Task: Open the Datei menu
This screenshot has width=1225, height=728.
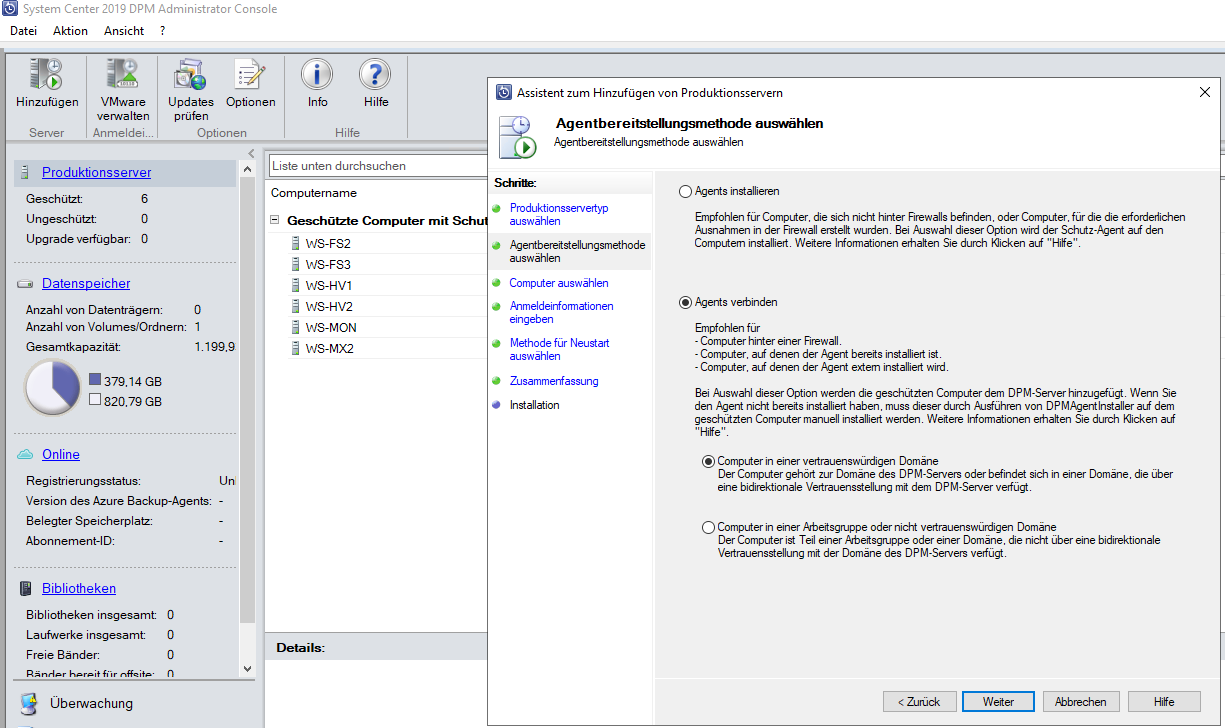Action: point(23,31)
